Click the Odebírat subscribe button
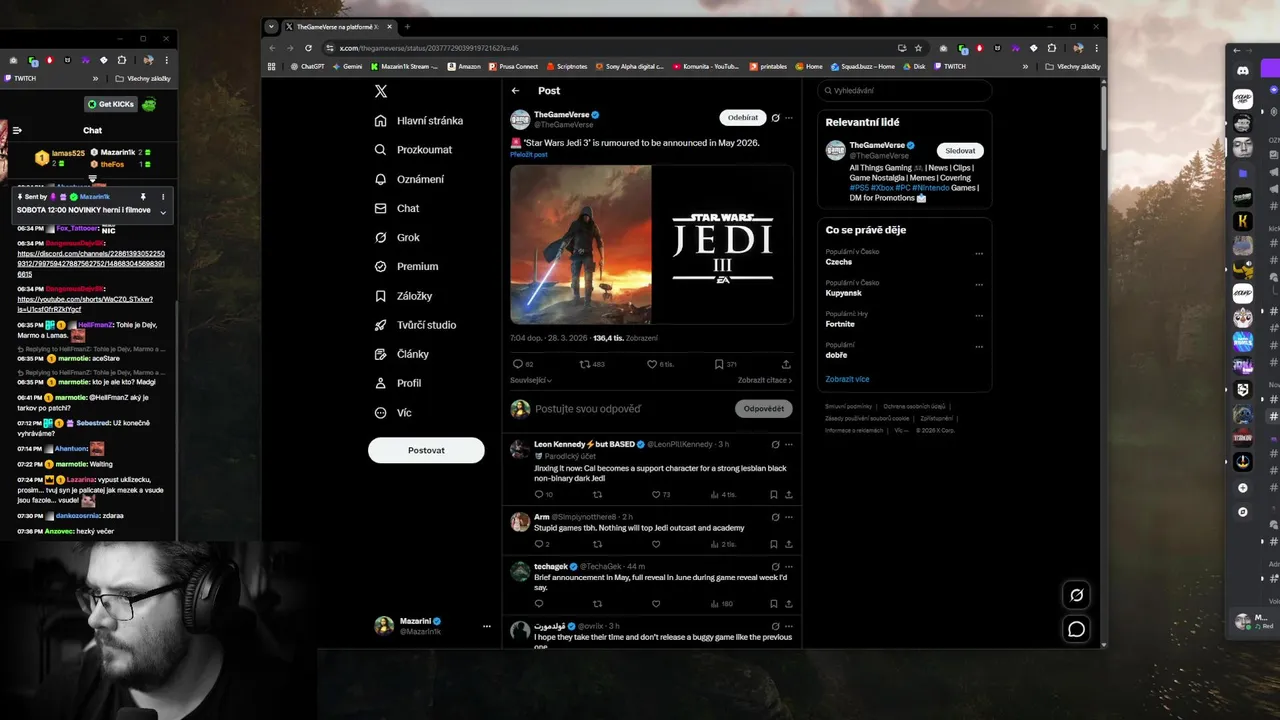1280x720 pixels. tap(743, 118)
